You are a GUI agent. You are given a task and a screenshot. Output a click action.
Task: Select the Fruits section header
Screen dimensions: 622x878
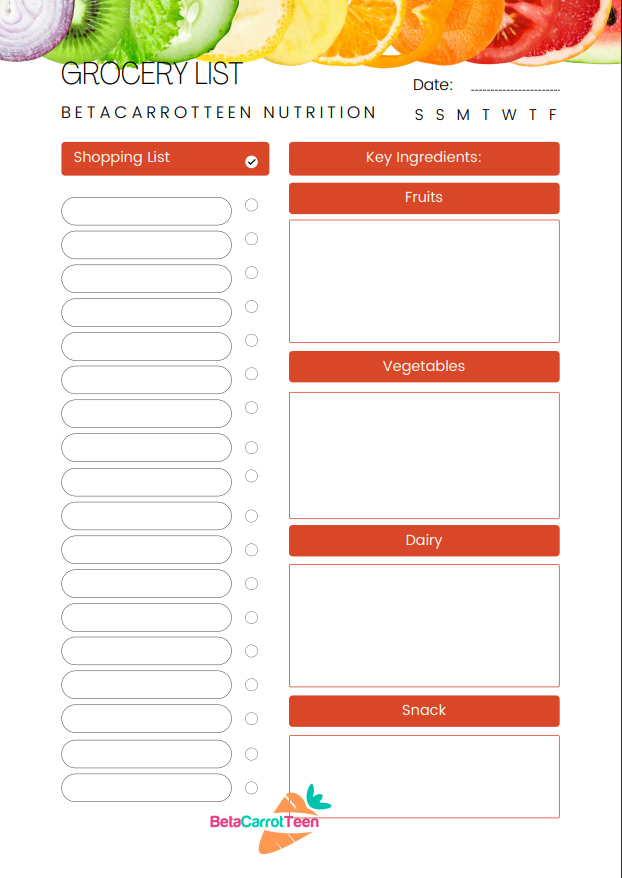point(424,198)
